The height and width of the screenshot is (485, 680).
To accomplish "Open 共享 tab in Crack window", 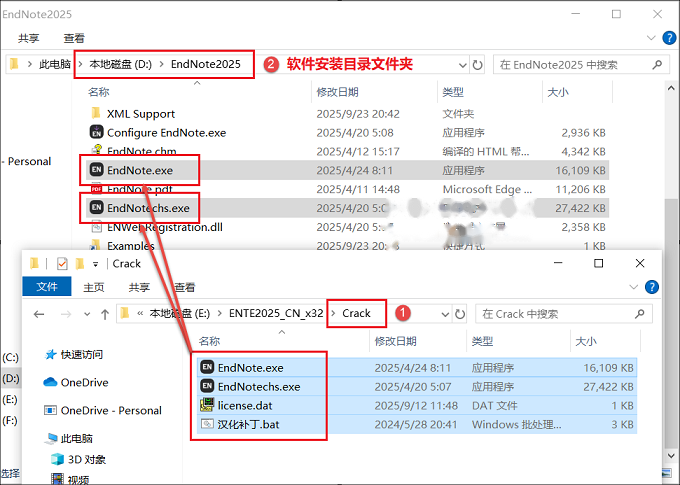I will (x=139, y=287).
